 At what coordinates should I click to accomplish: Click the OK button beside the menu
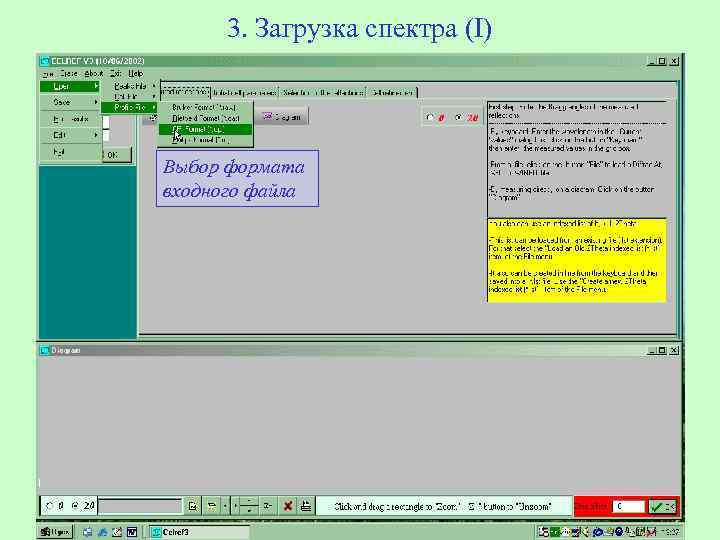115,155
